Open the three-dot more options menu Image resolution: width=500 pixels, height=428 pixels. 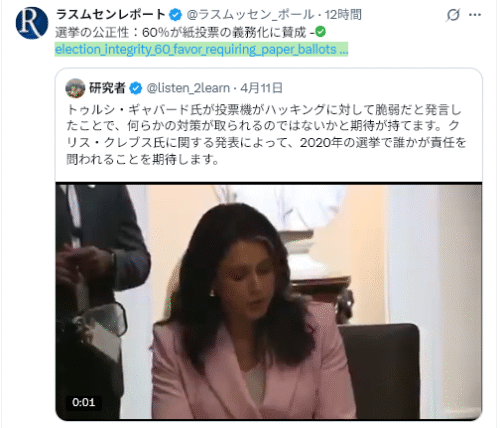coord(475,15)
